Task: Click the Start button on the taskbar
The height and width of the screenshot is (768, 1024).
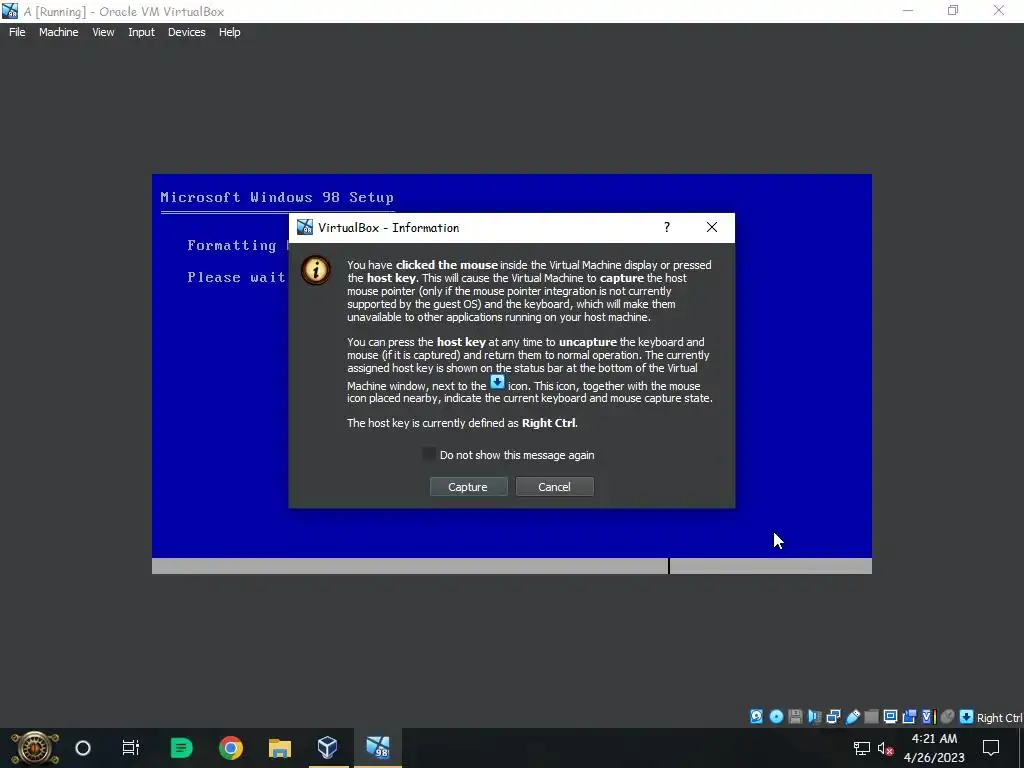Action: [x=35, y=748]
